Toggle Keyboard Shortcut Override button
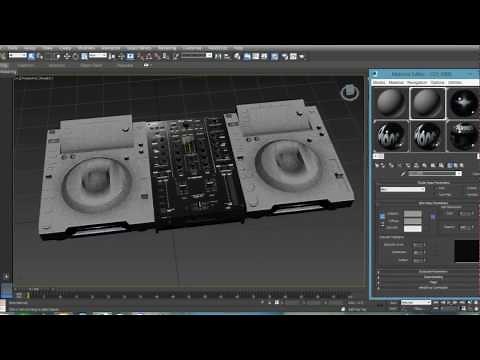The height and width of the screenshot is (360, 480). [x=130, y=56]
